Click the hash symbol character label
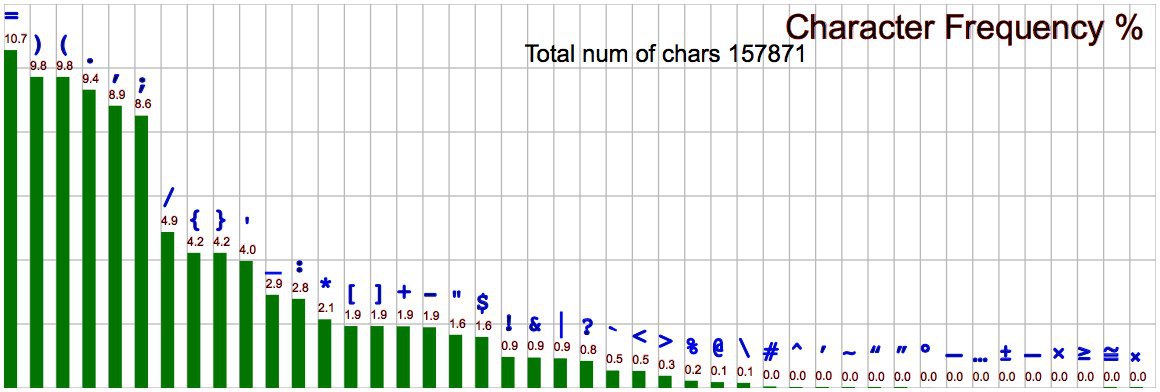This screenshot has width=1160, height=392. point(771,352)
